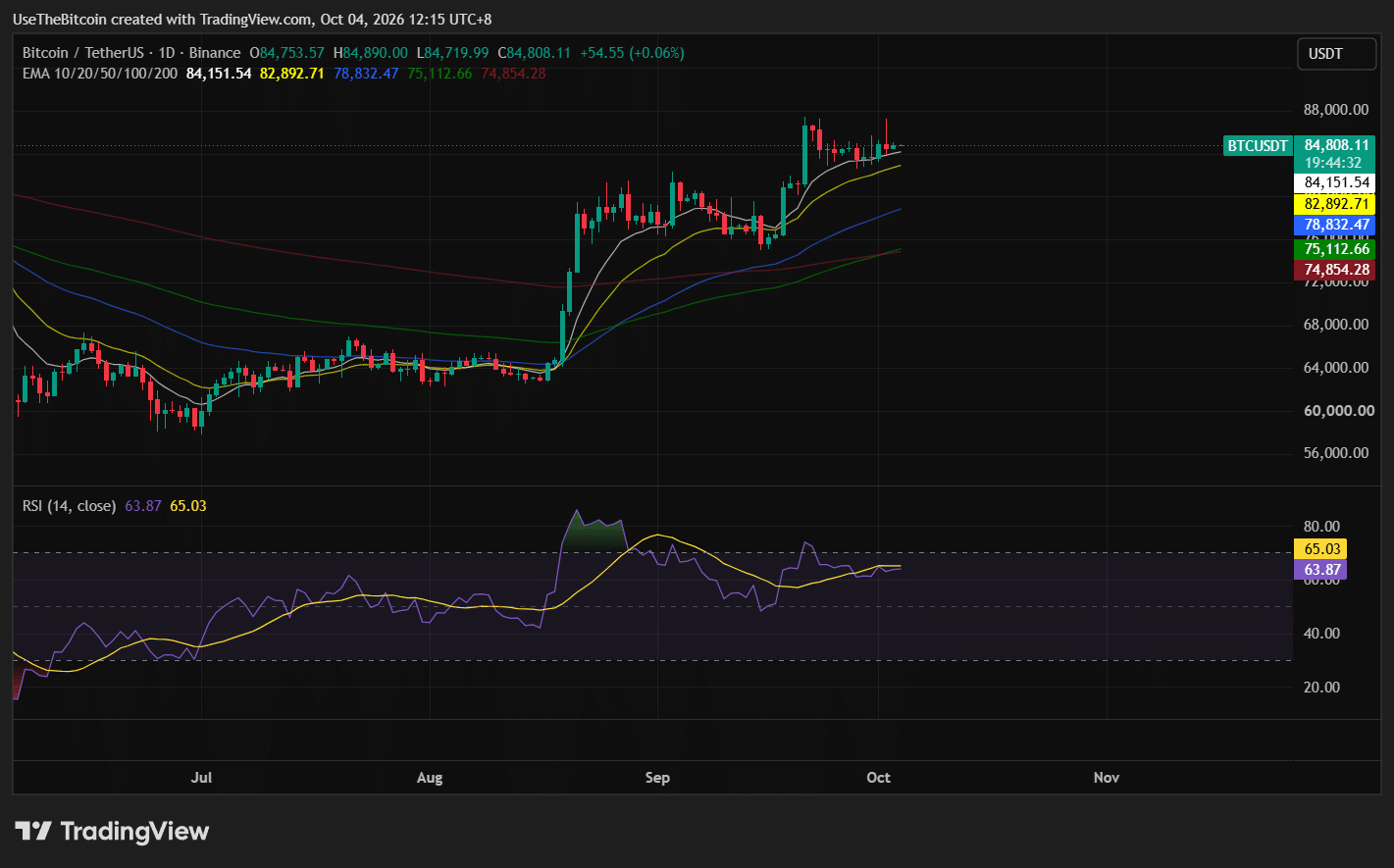Image resolution: width=1394 pixels, height=868 pixels.
Task: Click the 68,000.00 price axis label
Action: click(x=1336, y=325)
